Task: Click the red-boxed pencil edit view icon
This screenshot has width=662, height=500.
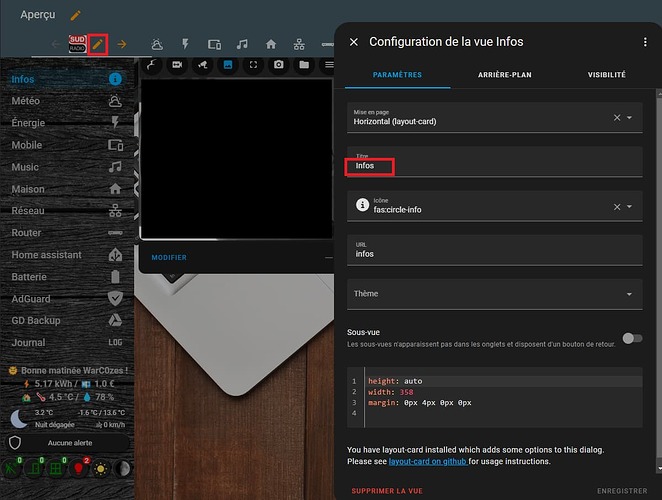Action: click(x=98, y=44)
